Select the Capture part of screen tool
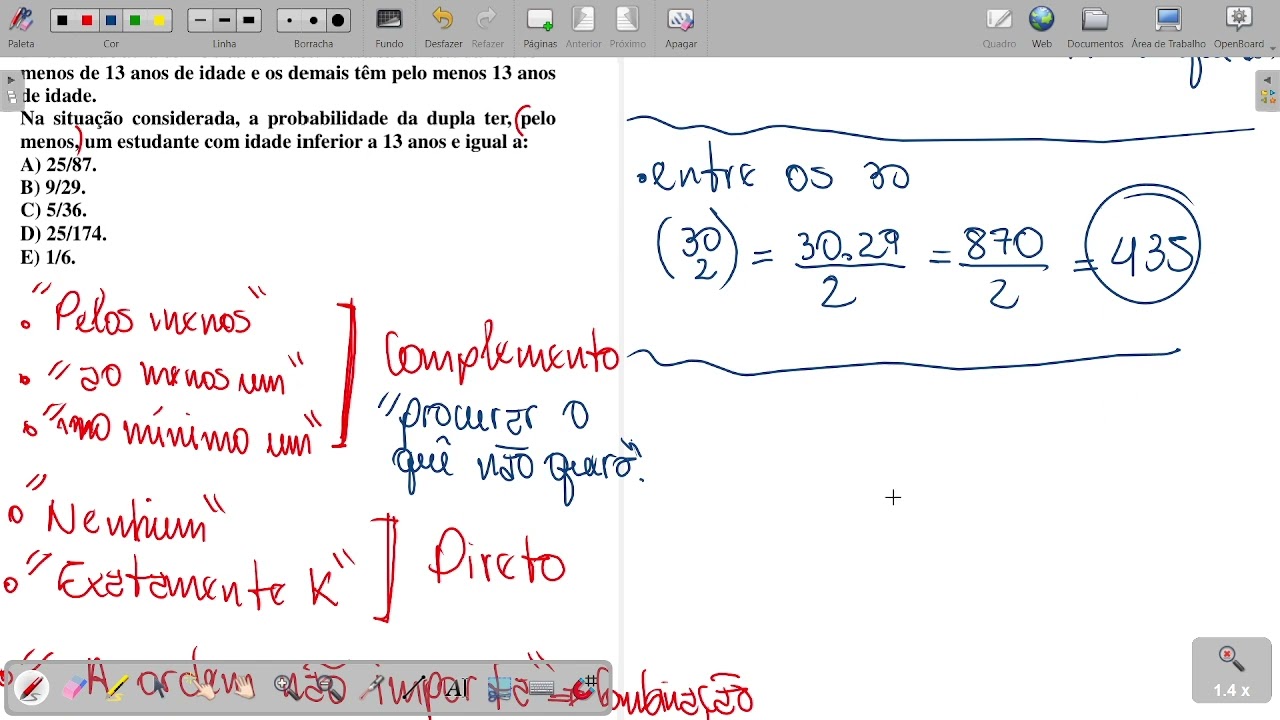Screen dimensions: 1280x720 click(x=500, y=687)
